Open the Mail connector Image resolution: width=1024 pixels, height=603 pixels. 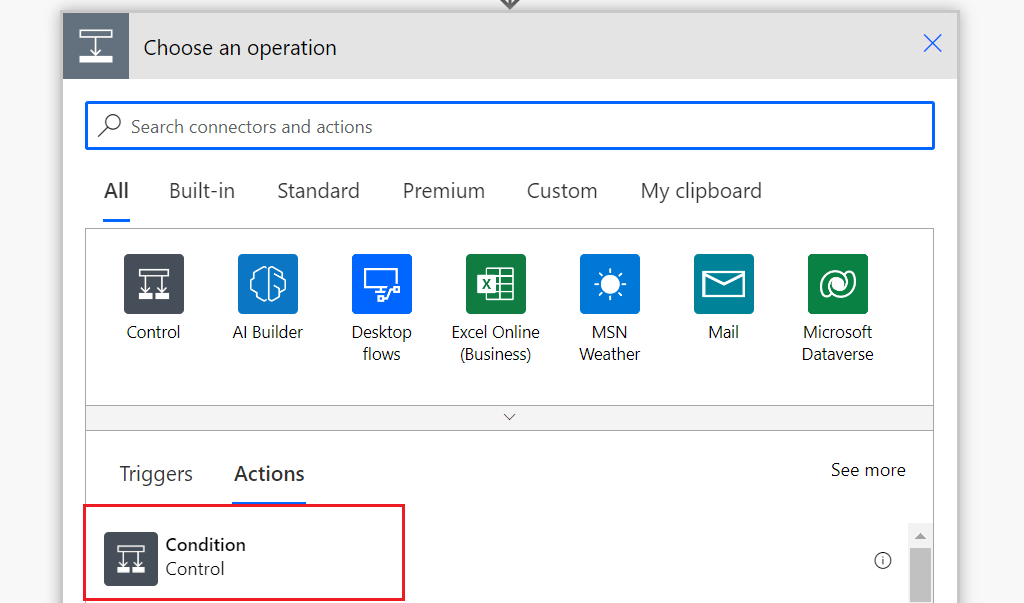[723, 284]
